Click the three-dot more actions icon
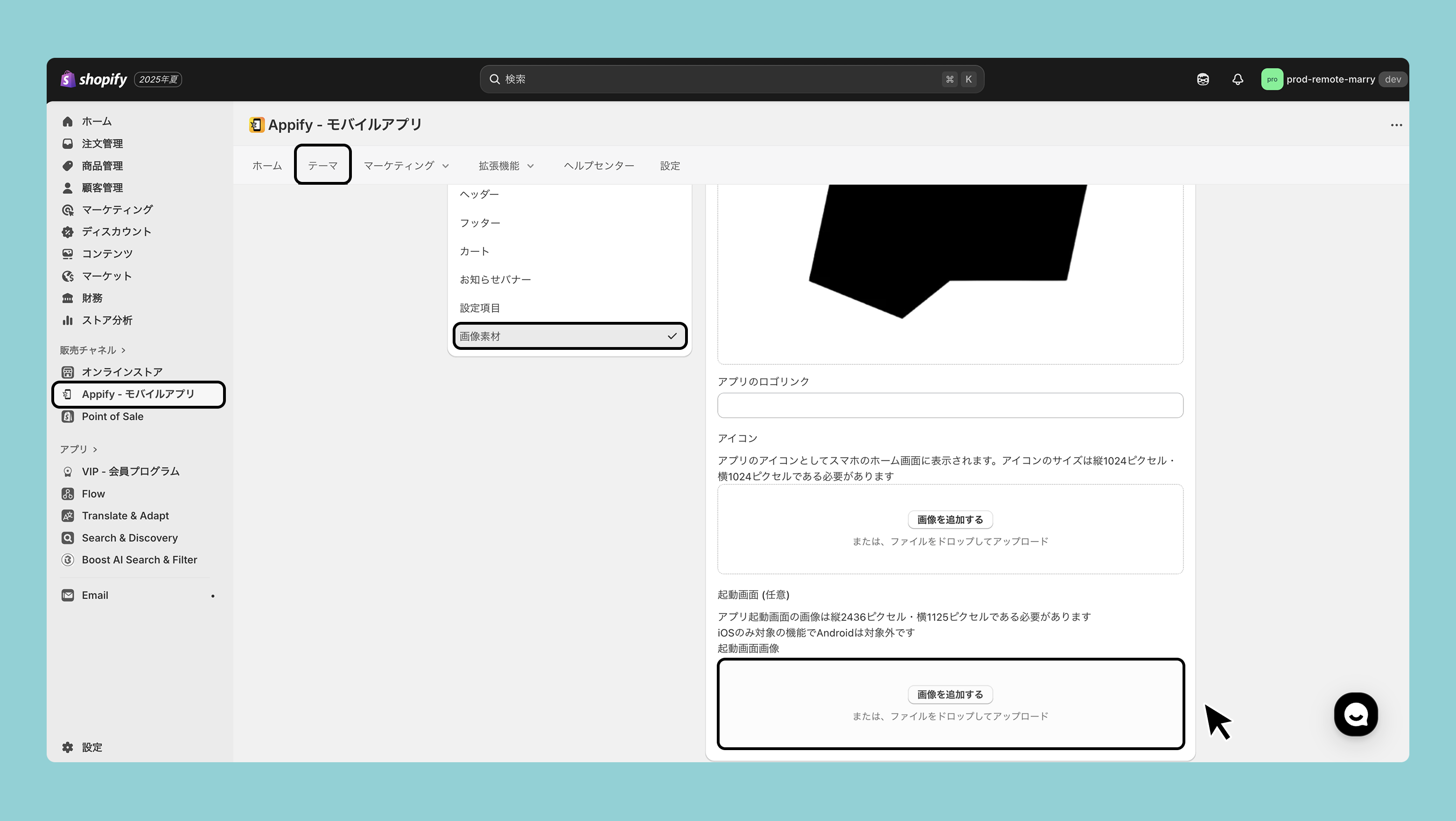 [x=1396, y=125]
